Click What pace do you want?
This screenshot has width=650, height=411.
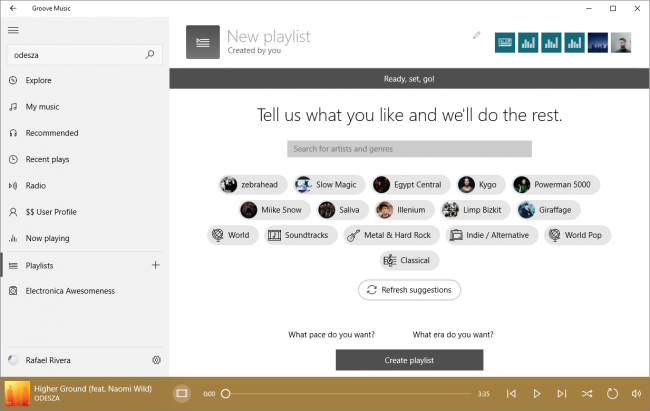331,335
